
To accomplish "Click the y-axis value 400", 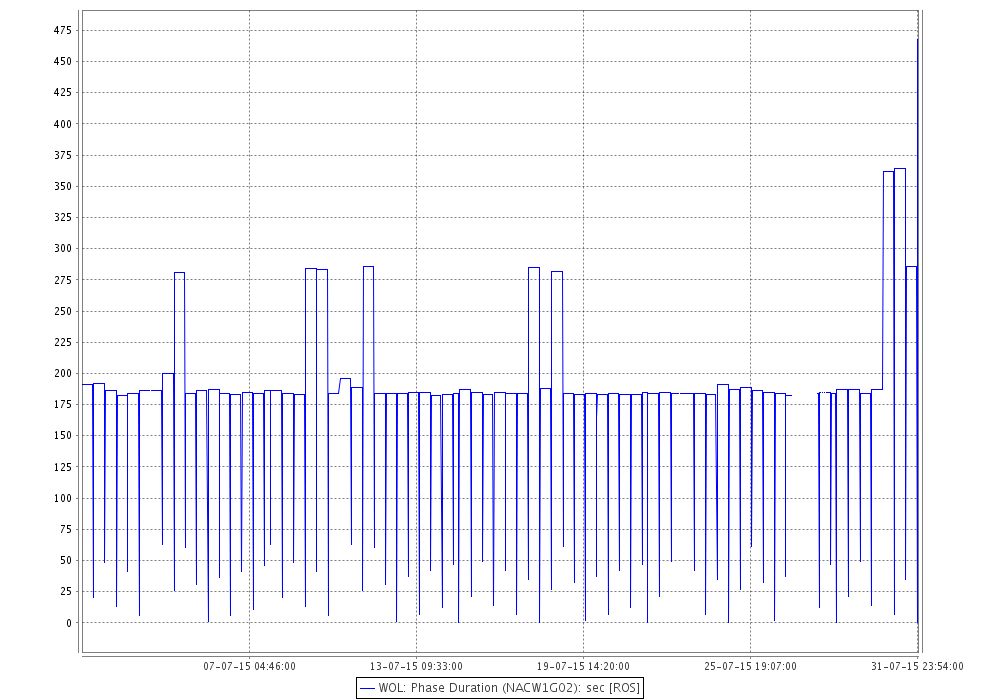I will coord(62,124).
